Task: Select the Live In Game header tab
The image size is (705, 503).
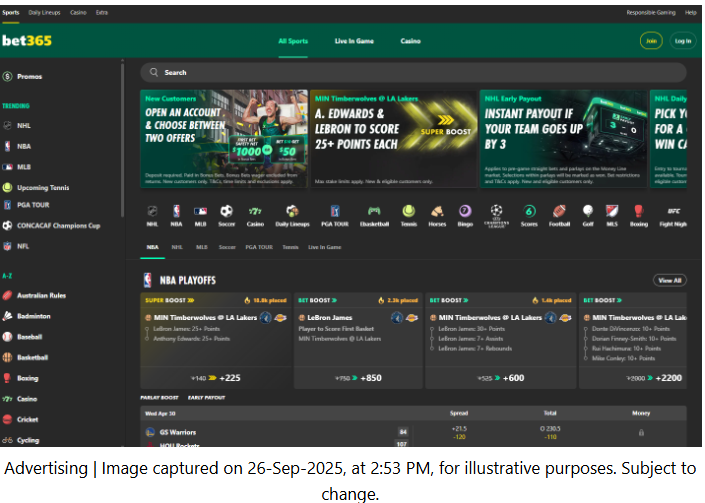Action: 354,41
